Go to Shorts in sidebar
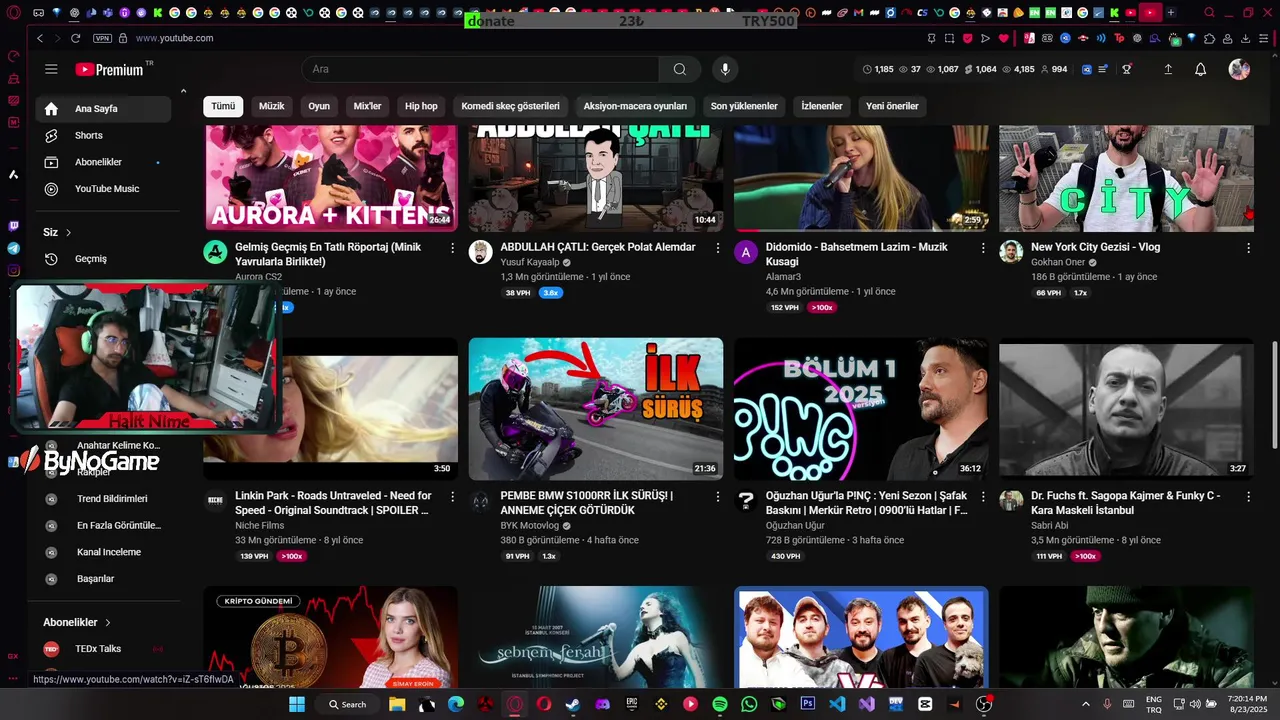 click(103, 135)
